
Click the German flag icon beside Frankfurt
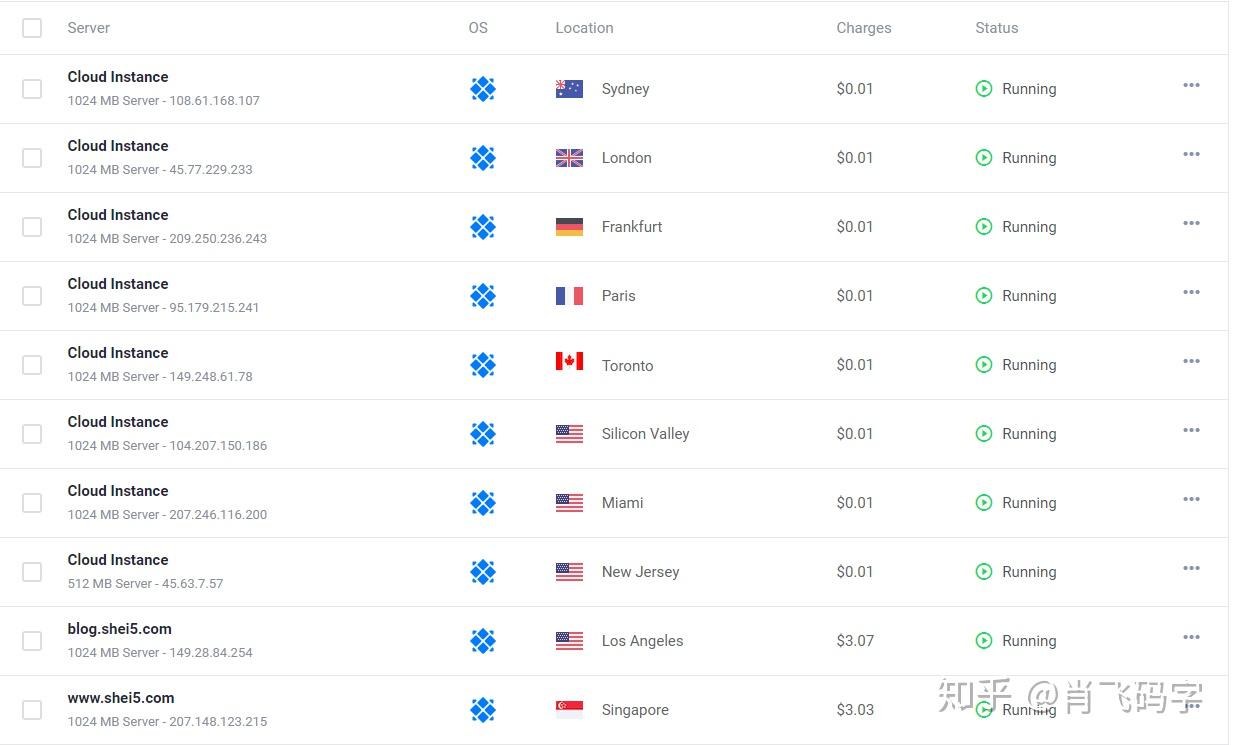[x=569, y=227]
